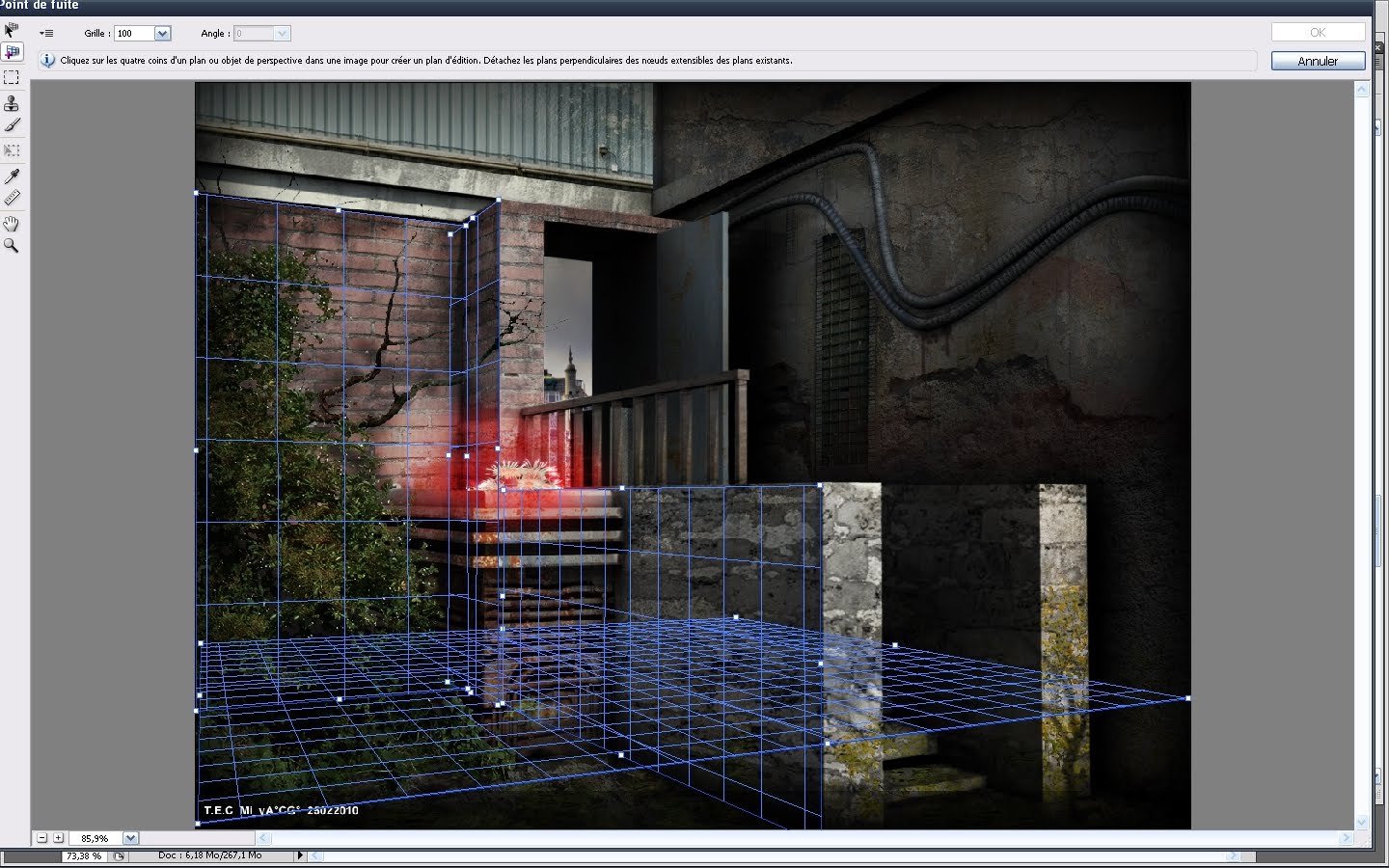The width and height of the screenshot is (1389, 868).
Task: Click the Annuler button
Action: pyautogui.click(x=1318, y=61)
